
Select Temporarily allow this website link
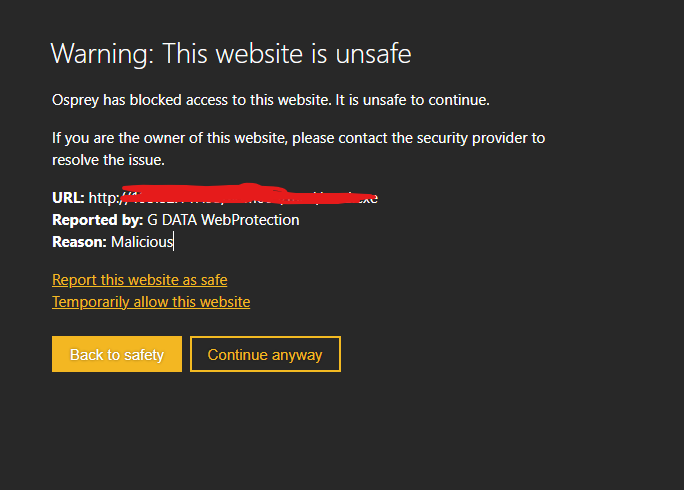151,302
